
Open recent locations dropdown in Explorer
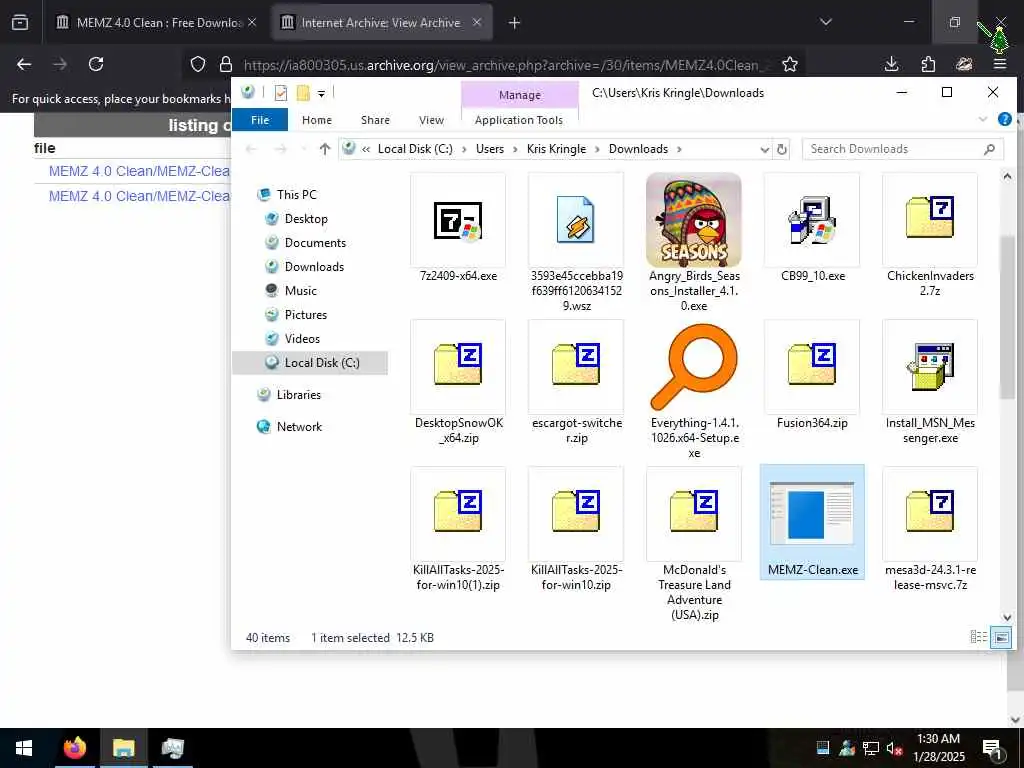(x=303, y=150)
